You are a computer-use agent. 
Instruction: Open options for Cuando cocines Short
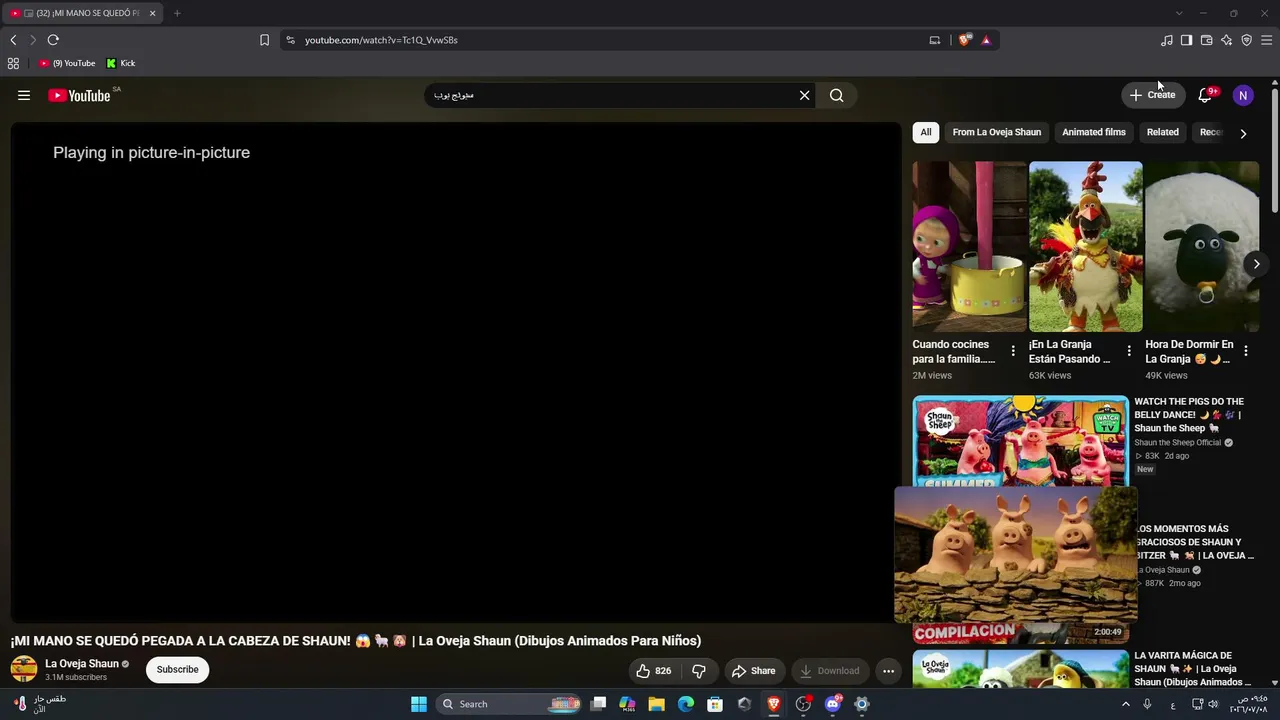click(x=1013, y=351)
